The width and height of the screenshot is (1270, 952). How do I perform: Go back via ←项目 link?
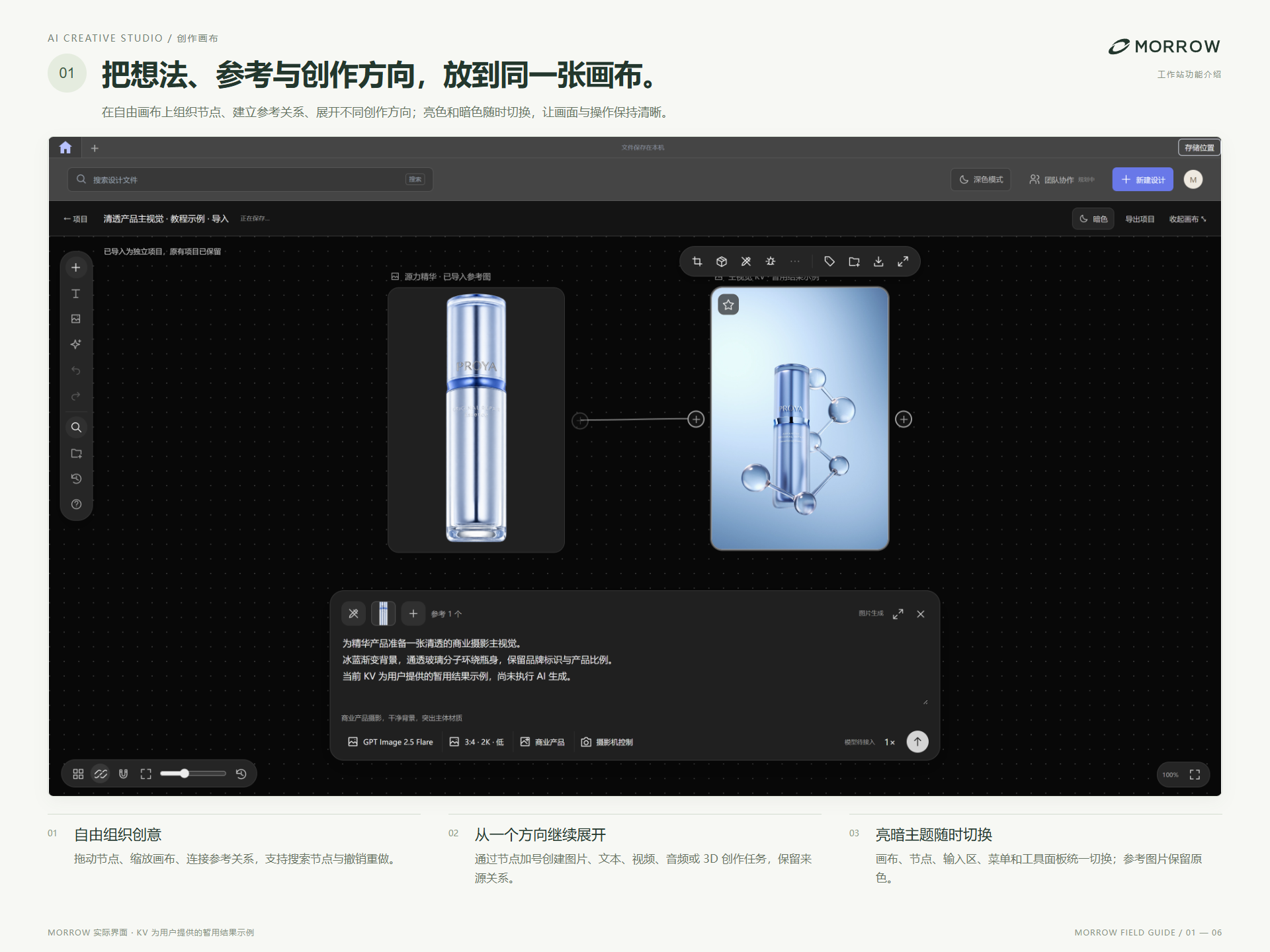click(x=75, y=219)
